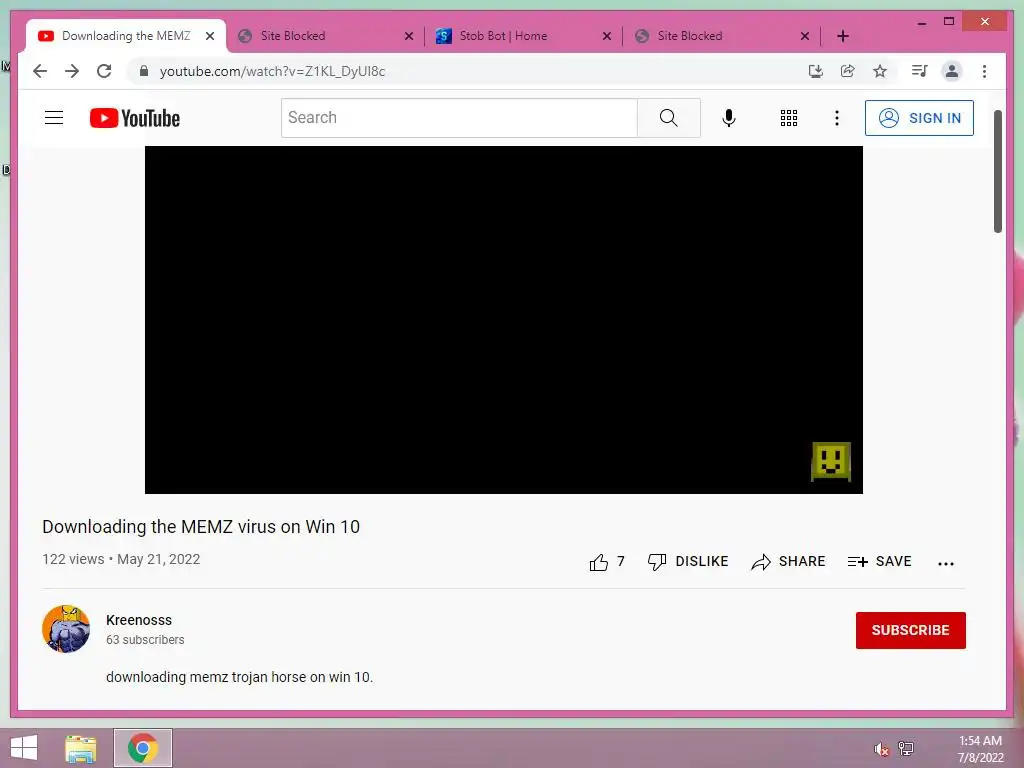Viewport: 1024px width, 768px height.
Task: Close the Downloading the MEMZ tab
Action: coord(210,36)
